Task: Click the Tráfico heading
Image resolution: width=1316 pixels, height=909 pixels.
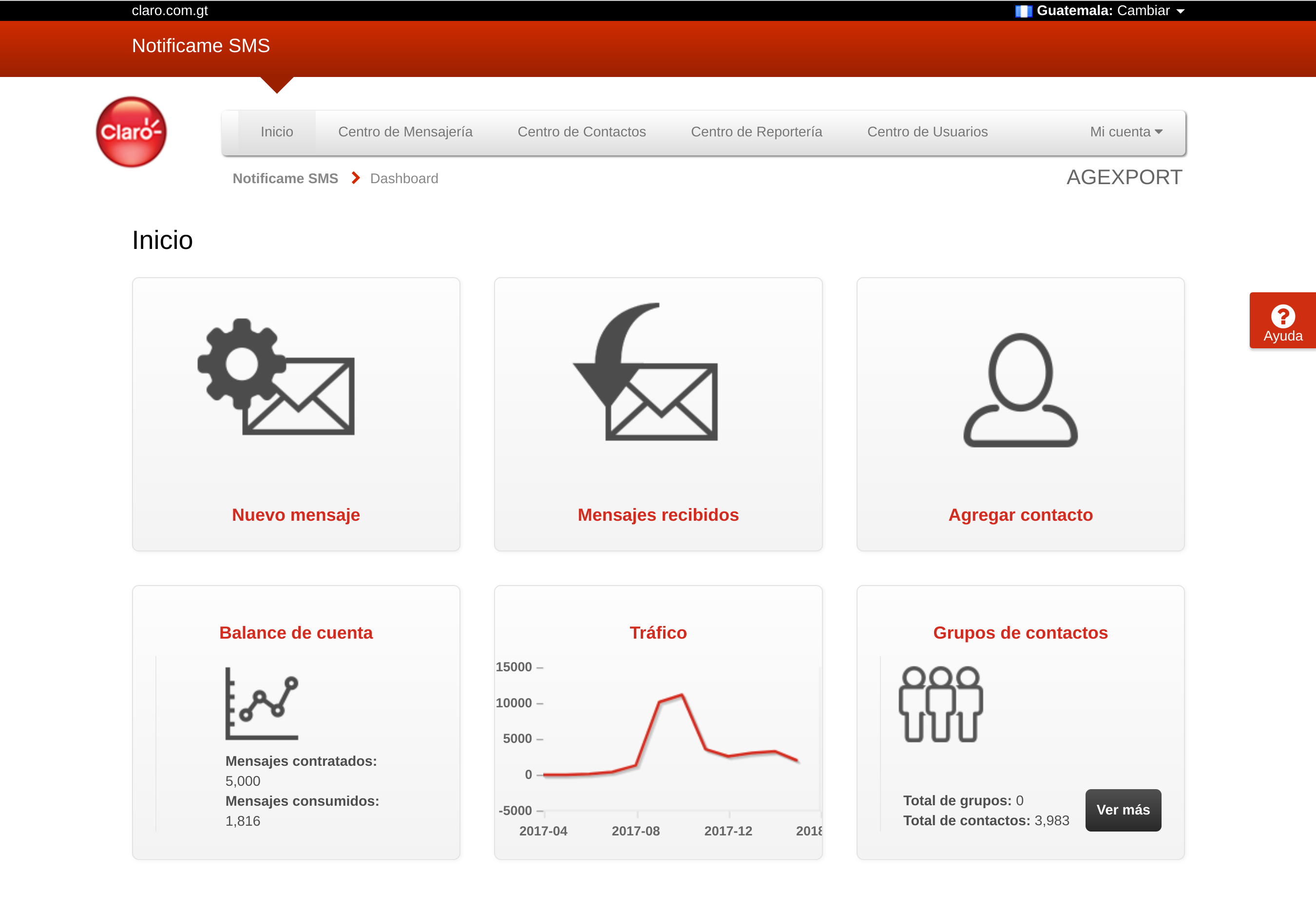Action: [658, 633]
